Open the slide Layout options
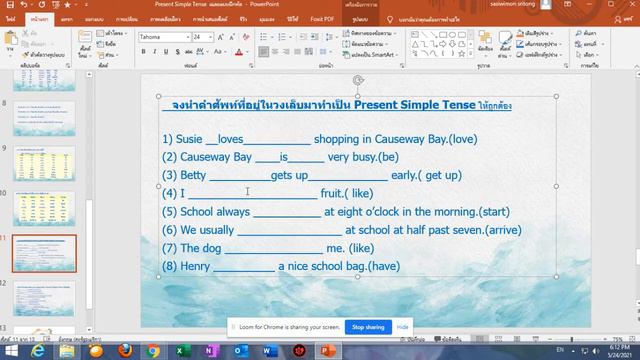The image size is (640, 360). 112,33
